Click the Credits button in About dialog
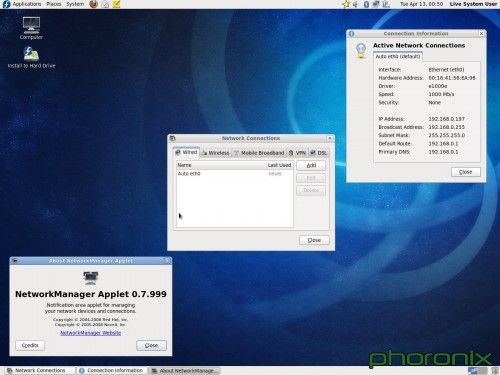The image size is (500, 375). (x=30, y=345)
